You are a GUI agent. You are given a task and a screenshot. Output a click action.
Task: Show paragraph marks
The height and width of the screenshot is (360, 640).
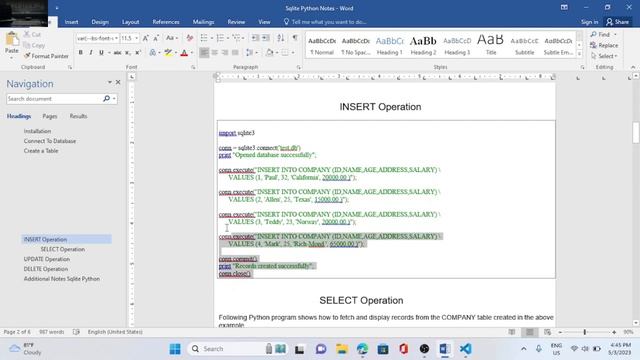point(295,38)
